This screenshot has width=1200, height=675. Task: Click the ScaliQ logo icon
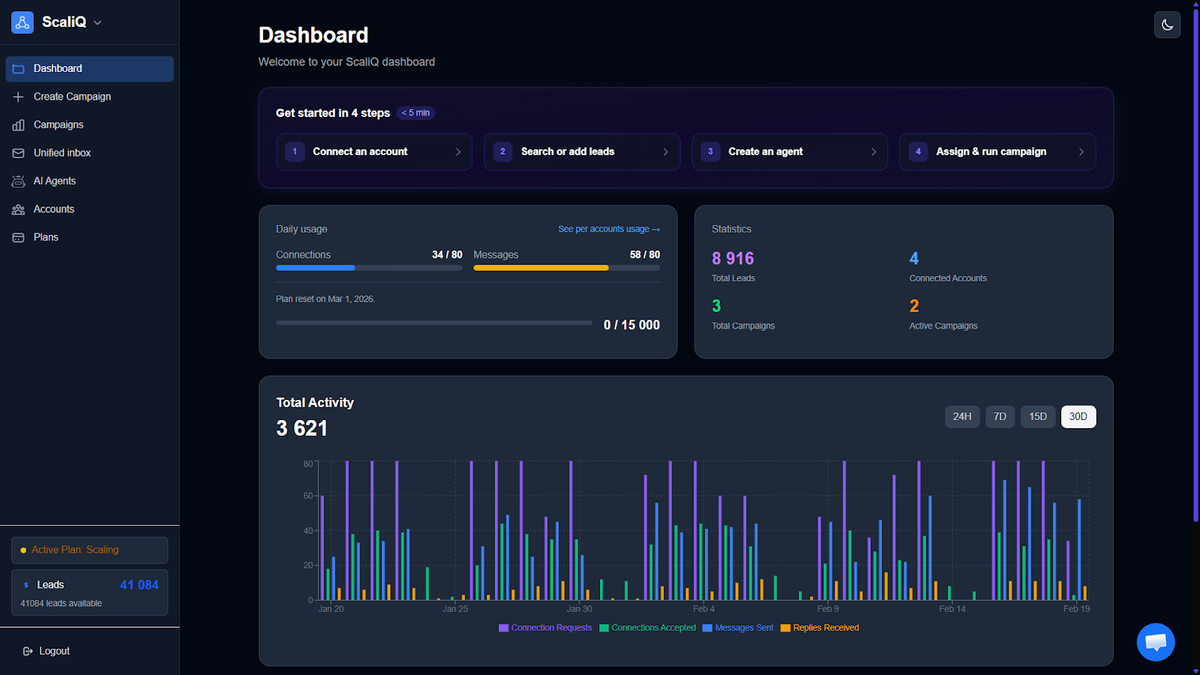click(22, 21)
